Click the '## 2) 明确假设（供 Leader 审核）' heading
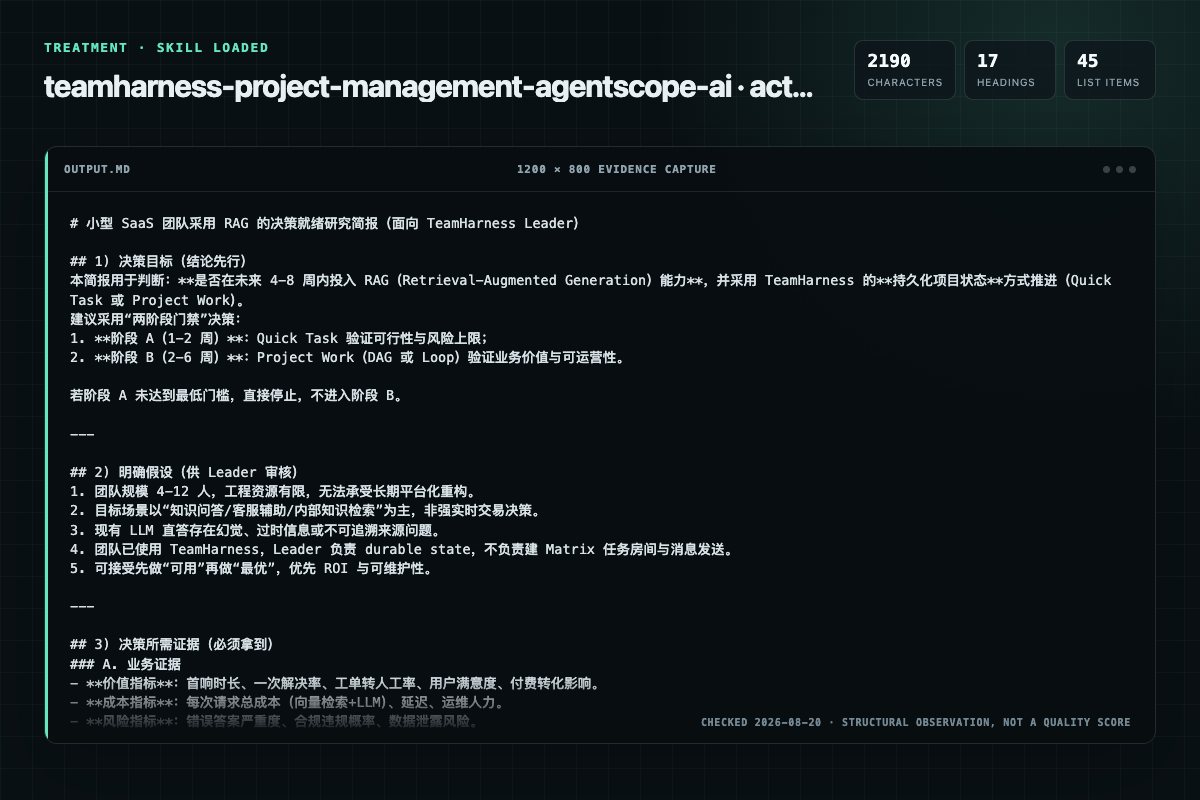 click(184, 472)
